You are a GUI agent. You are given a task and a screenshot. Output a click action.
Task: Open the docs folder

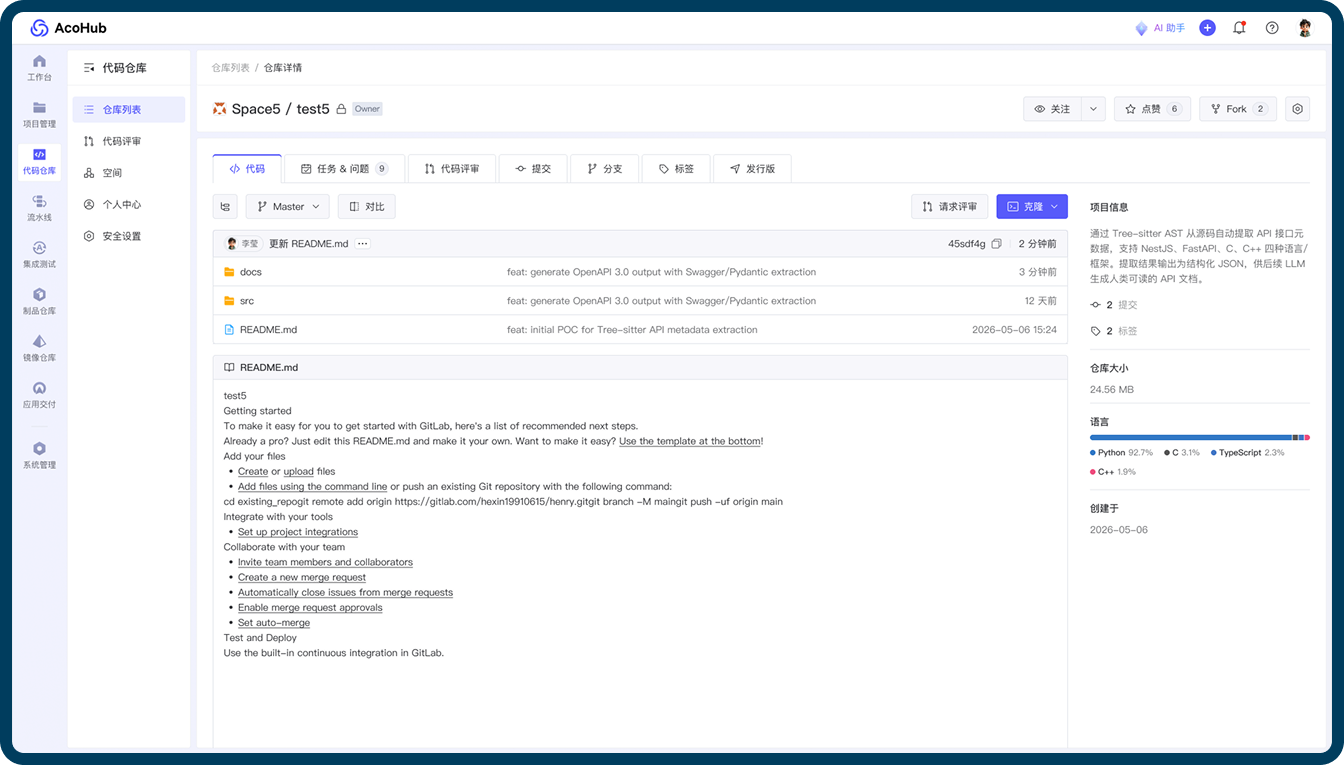coord(250,272)
